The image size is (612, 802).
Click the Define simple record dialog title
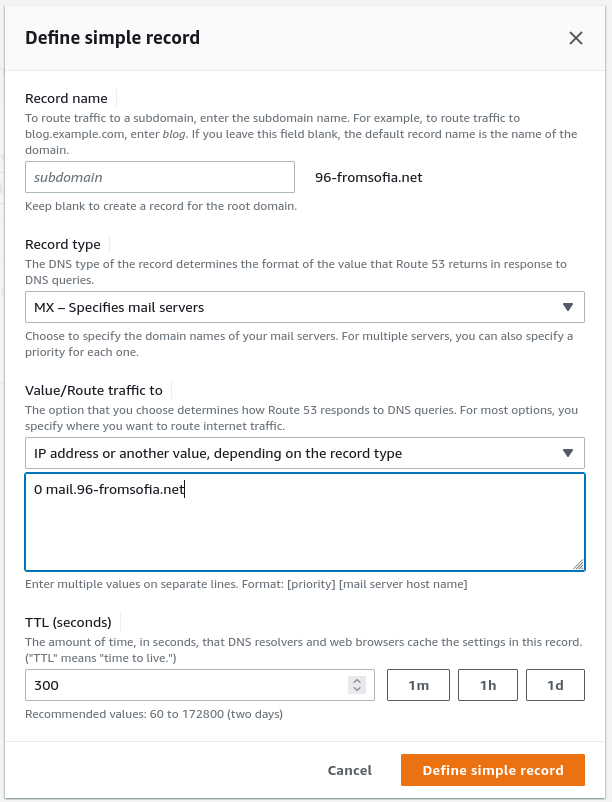click(112, 38)
